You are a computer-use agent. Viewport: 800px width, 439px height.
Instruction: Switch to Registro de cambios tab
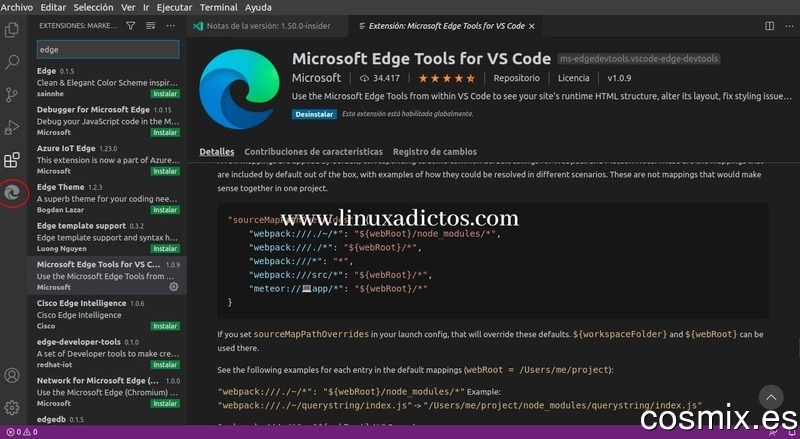point(435,152)
